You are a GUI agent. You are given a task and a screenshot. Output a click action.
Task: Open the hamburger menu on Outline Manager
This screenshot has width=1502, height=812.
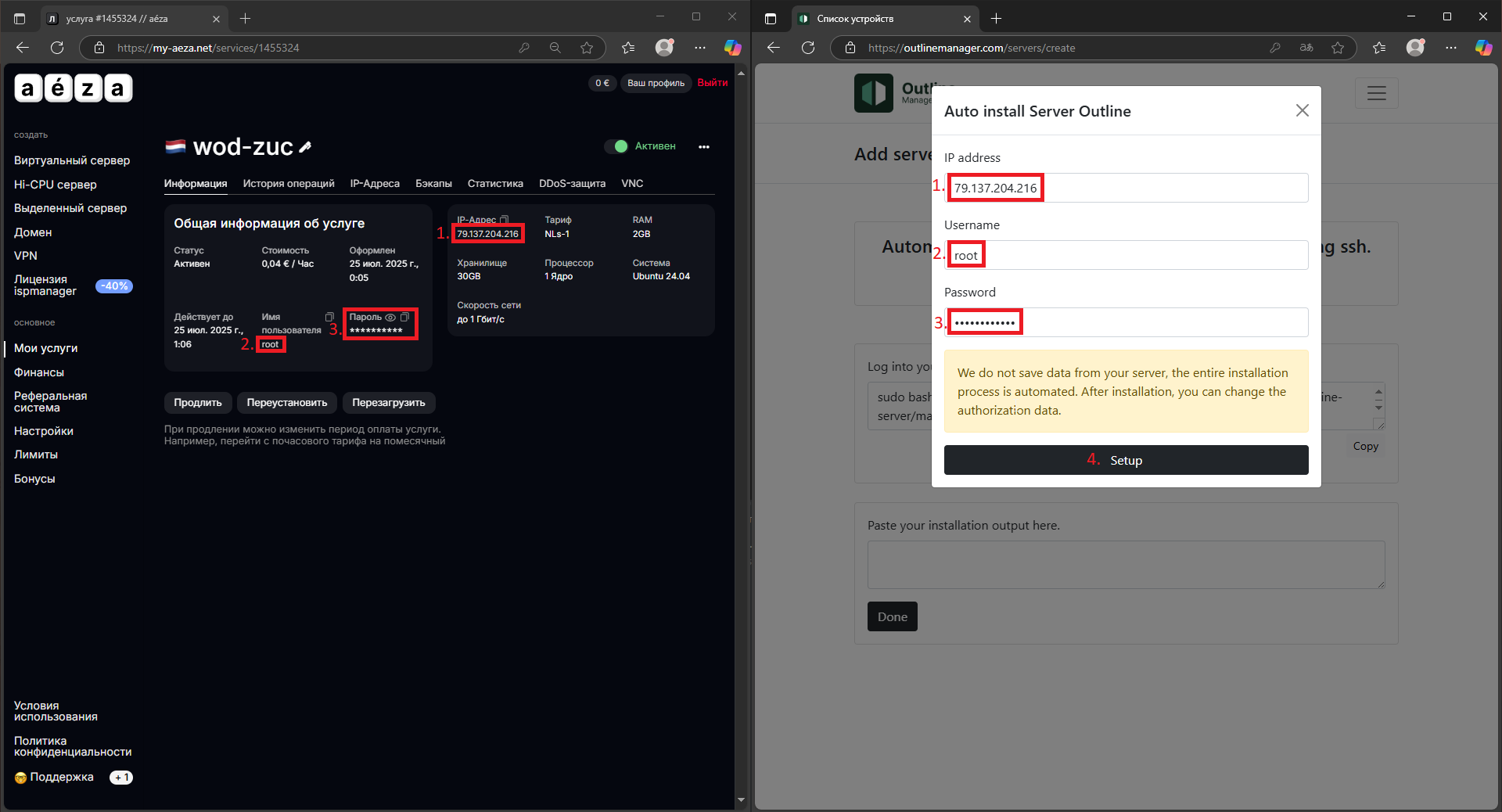click(x=1376, y=93)
